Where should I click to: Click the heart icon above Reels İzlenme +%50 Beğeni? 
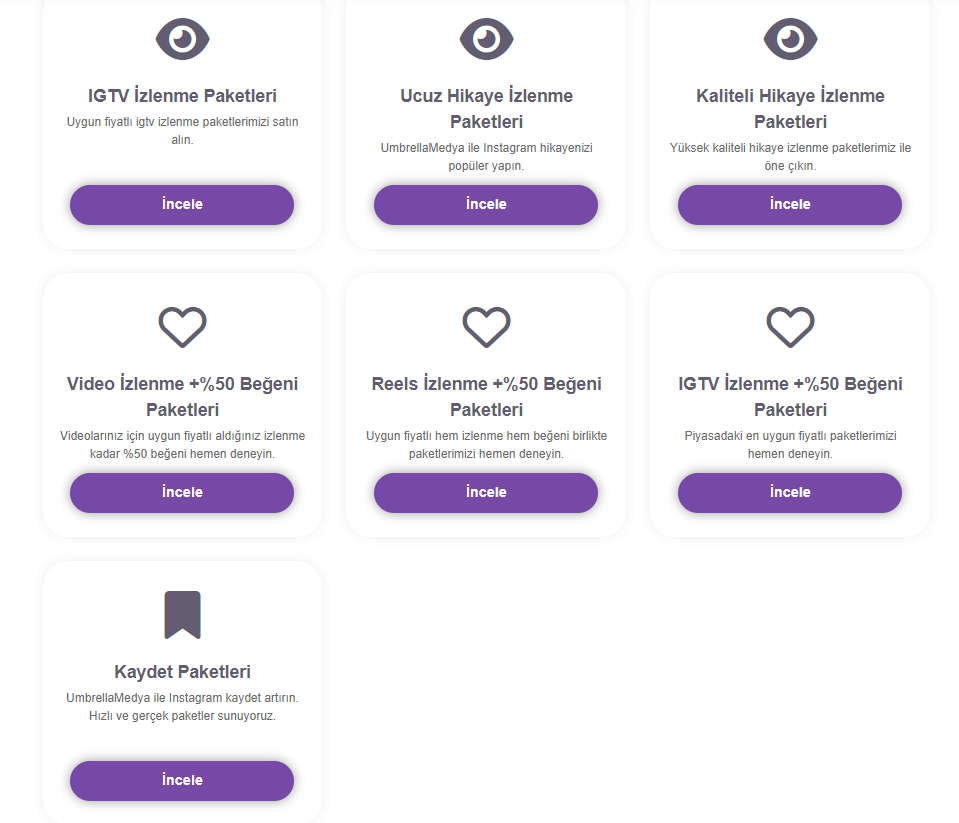pyautogui.click(x=486, y=327)
